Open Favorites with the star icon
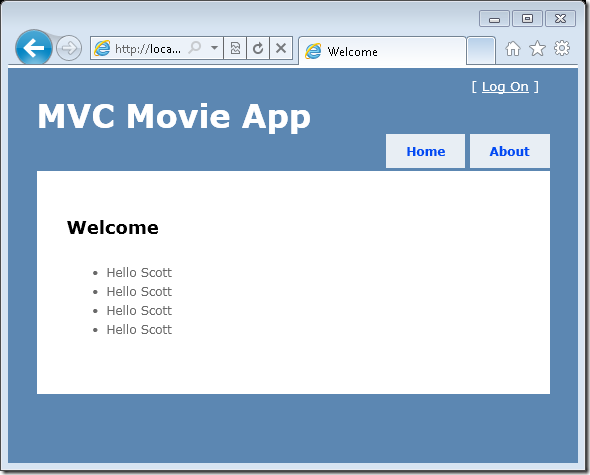The height and width of the screenshot is (475, 590). click(537, 49)
